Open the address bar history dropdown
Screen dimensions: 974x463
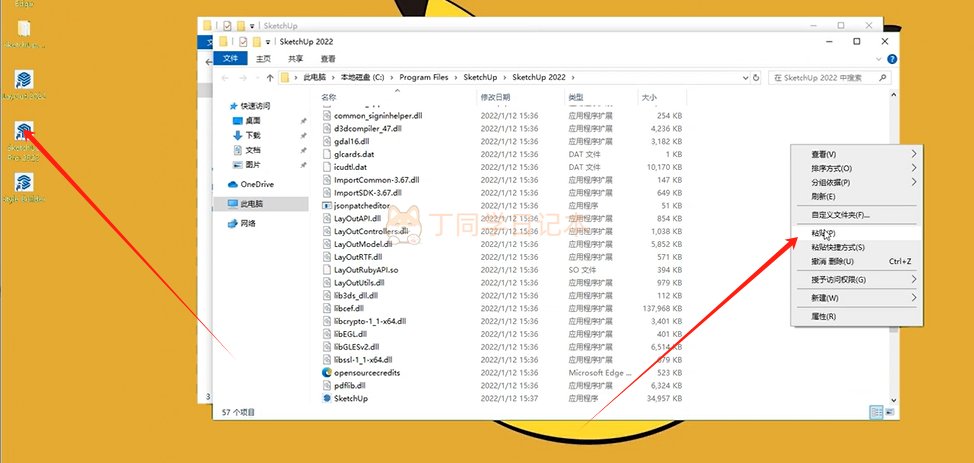pyautogui.click(x=739, y=77)
